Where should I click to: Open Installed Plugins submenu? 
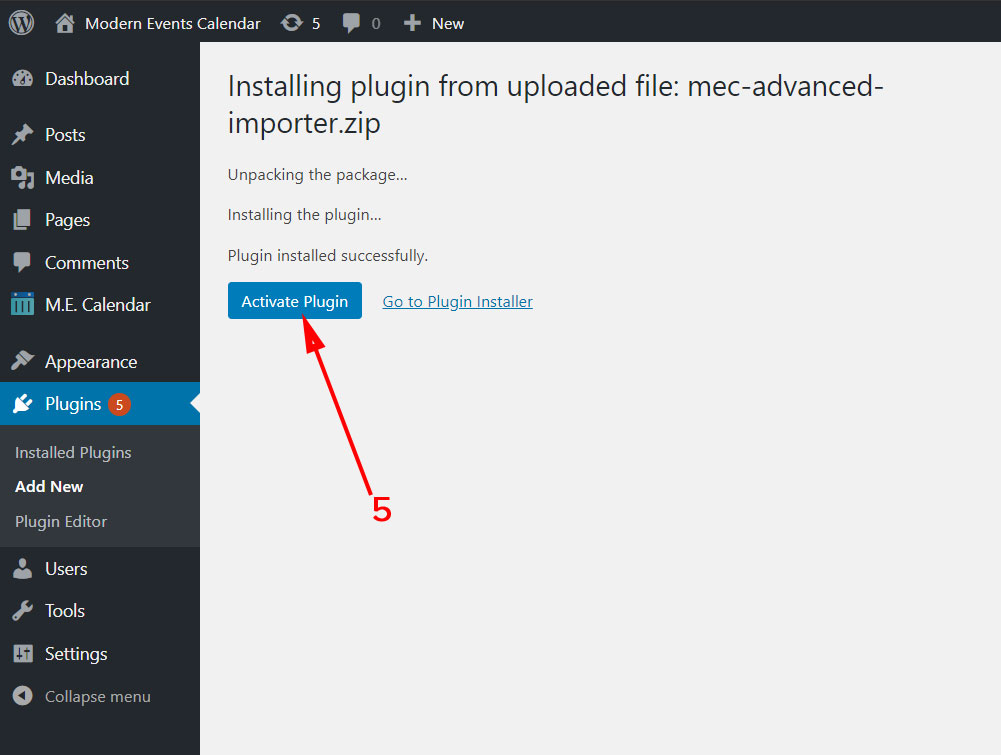[x=73, y=452]
